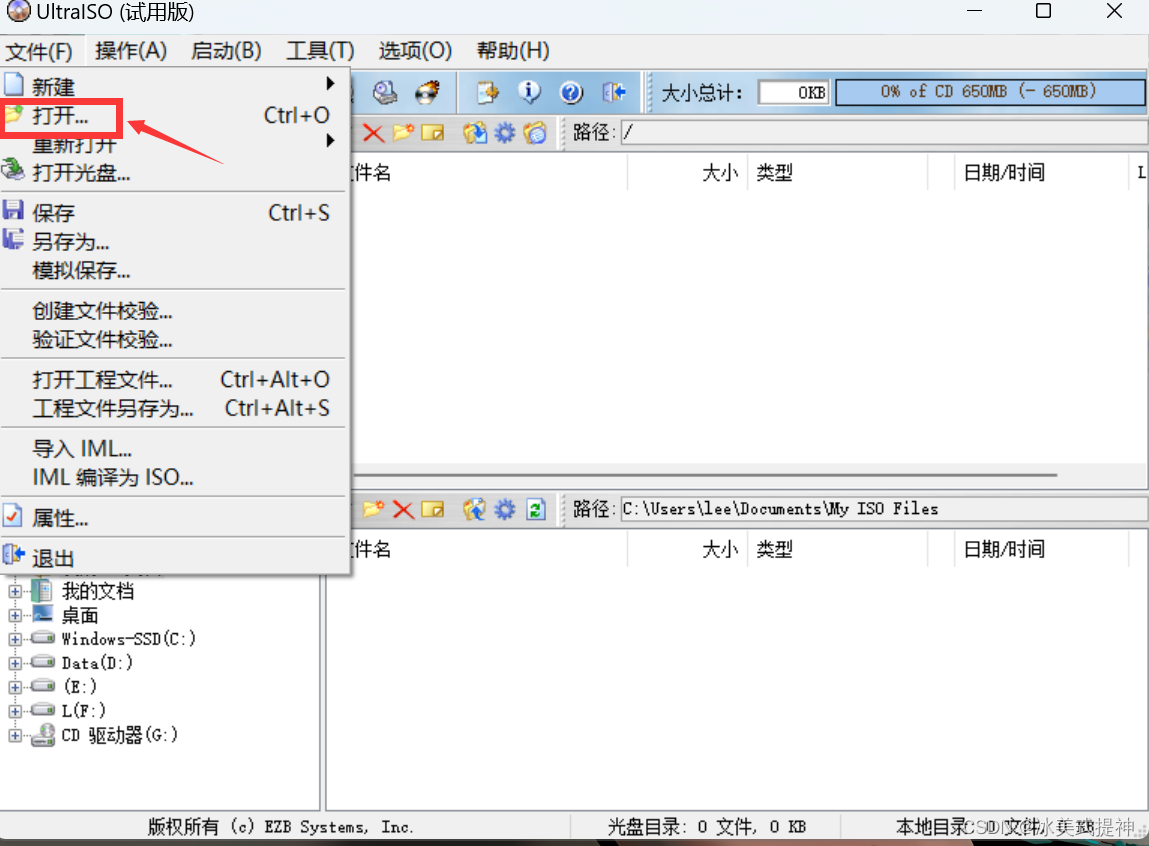Click the 0% of CD 650MB capacity bar

click(x=989, y=92)
